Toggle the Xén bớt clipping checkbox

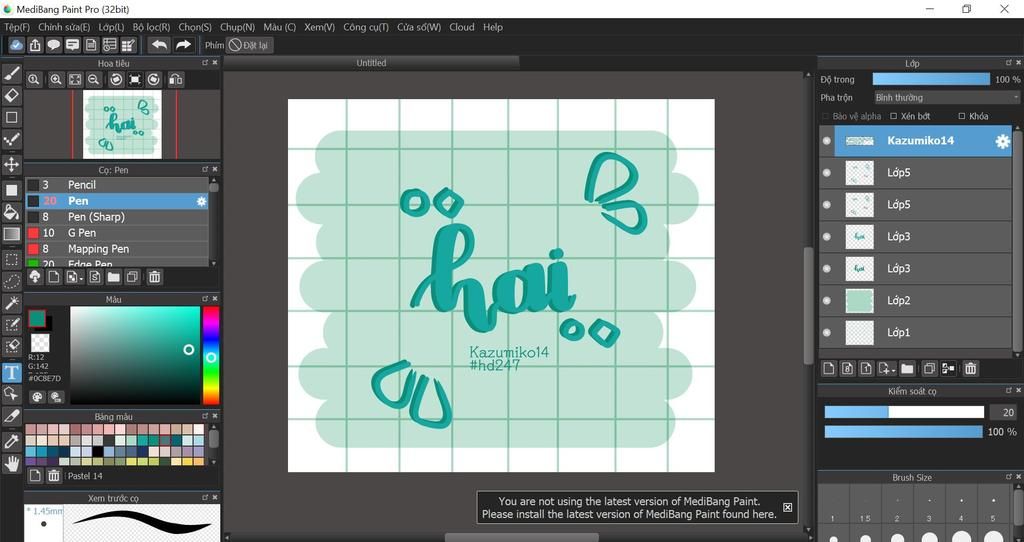click(893, 116)
